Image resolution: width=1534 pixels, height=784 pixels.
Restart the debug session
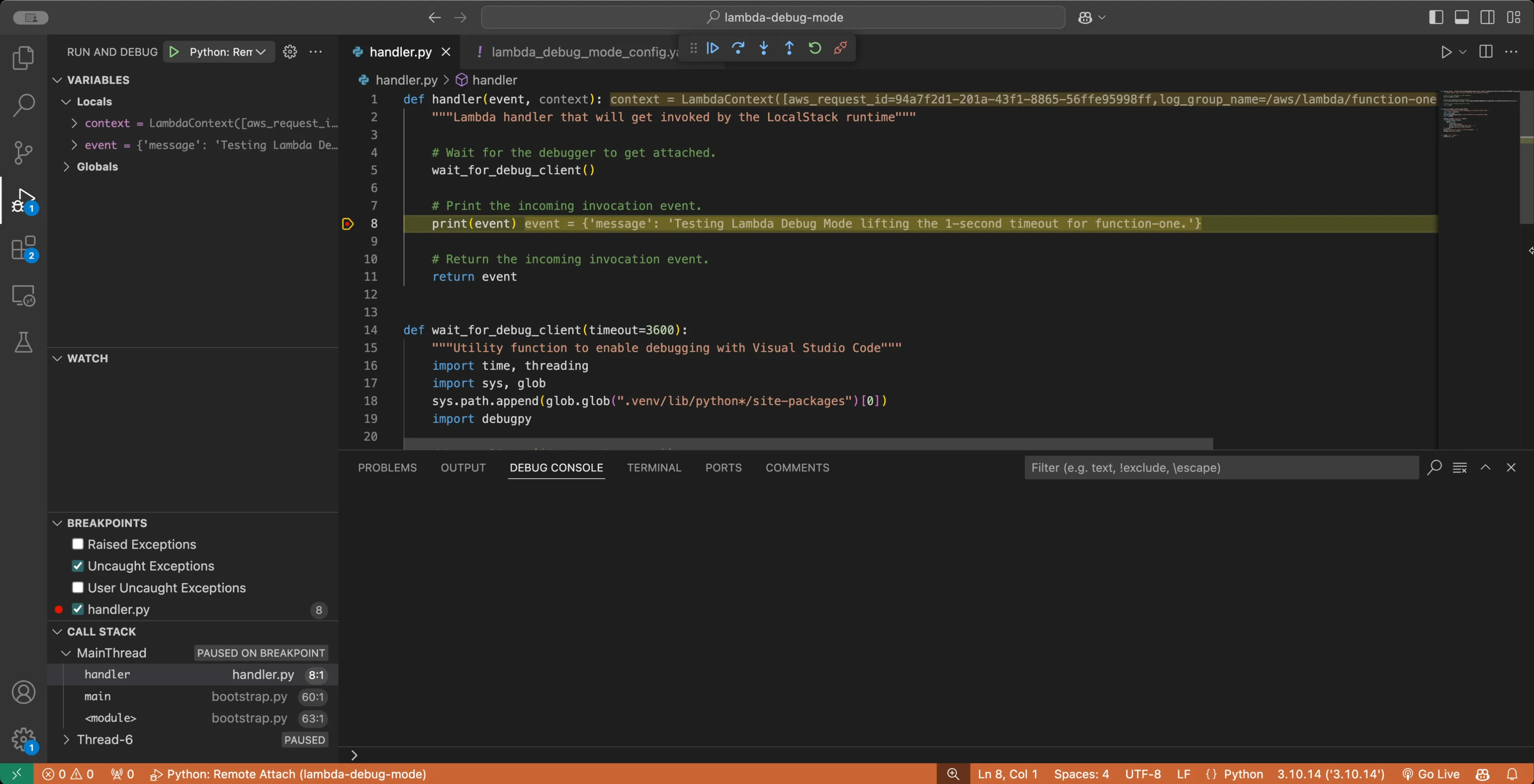pos(815,49)
